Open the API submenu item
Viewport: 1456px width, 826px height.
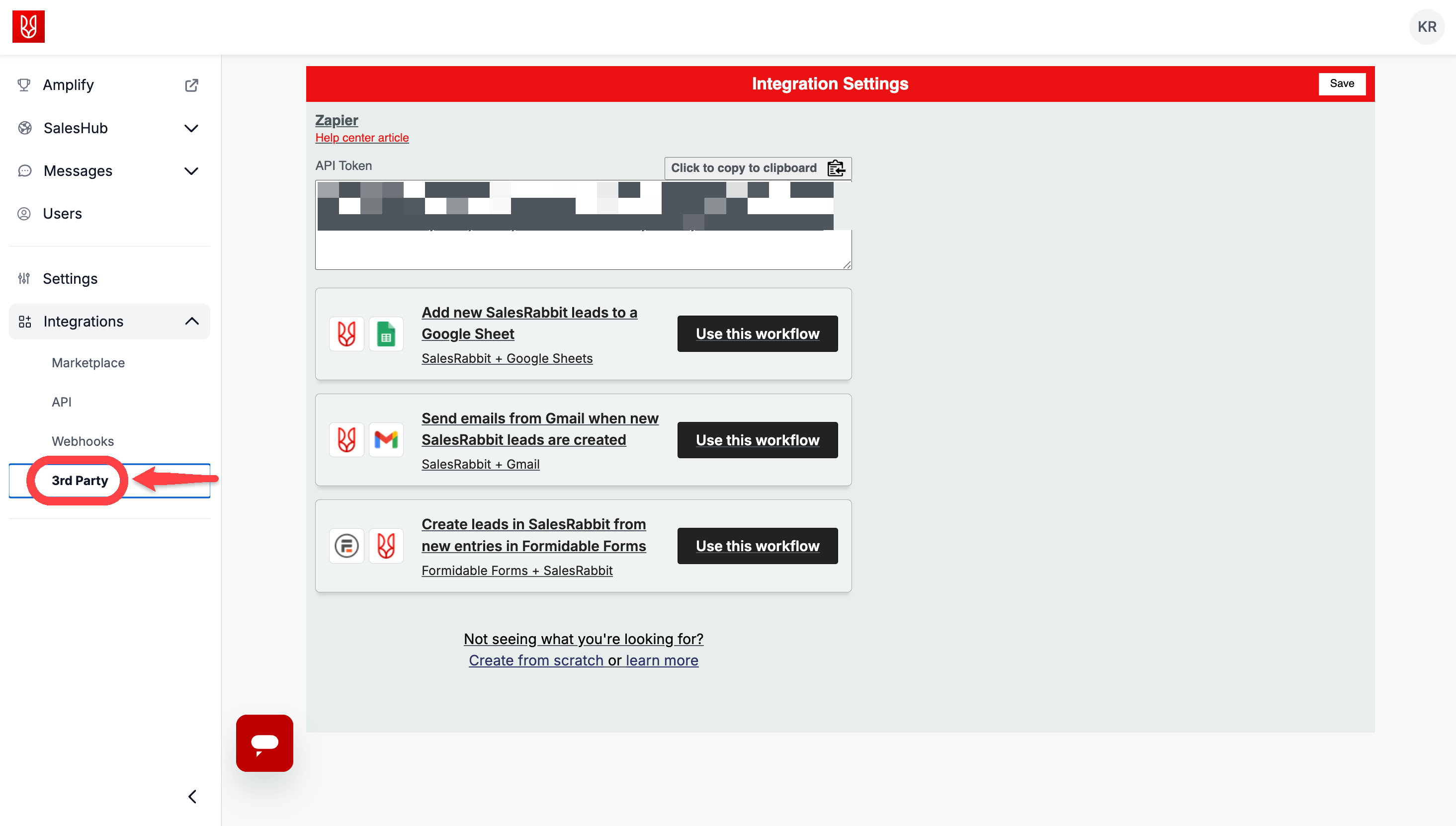coord(61,402)
